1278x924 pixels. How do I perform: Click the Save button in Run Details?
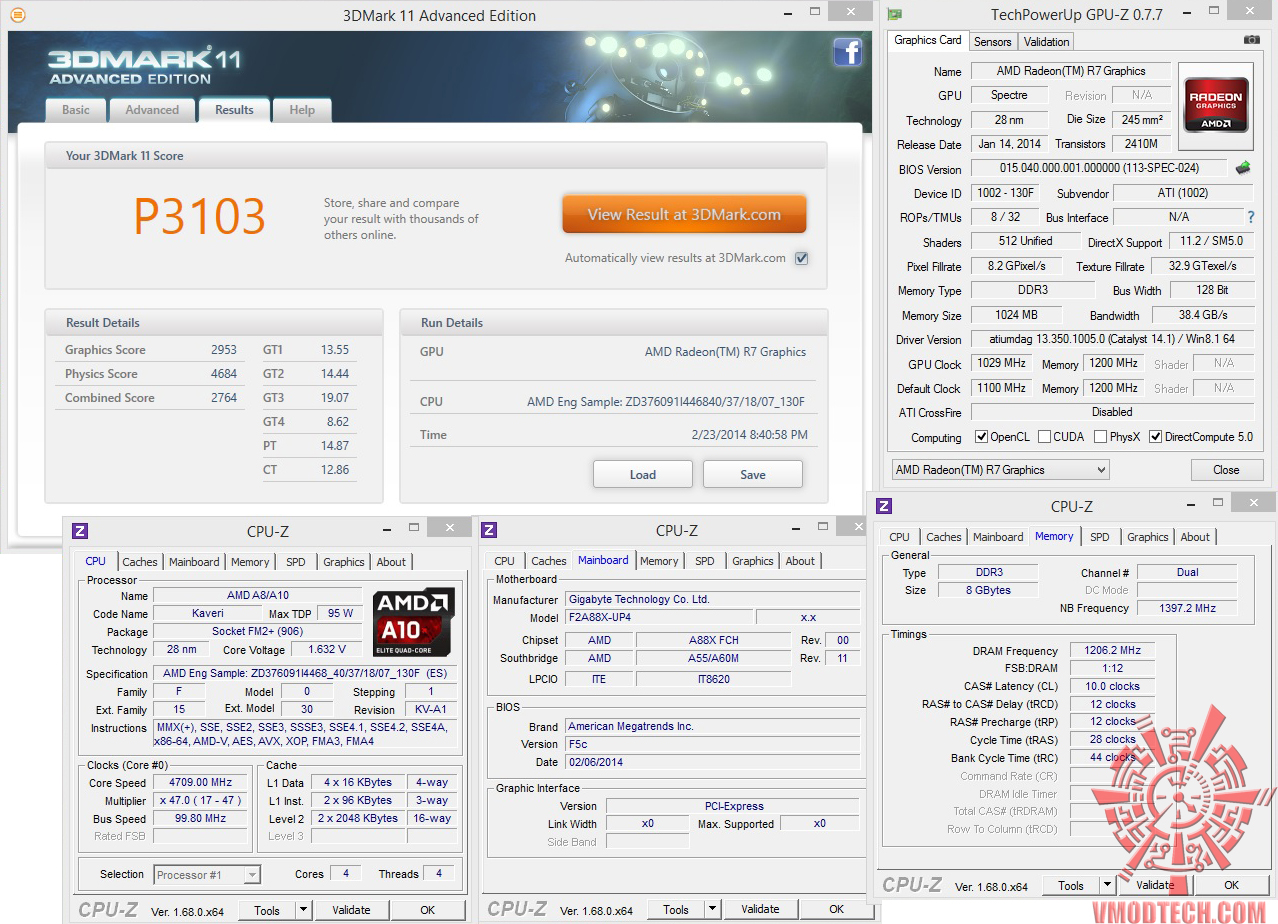(753, 474)
